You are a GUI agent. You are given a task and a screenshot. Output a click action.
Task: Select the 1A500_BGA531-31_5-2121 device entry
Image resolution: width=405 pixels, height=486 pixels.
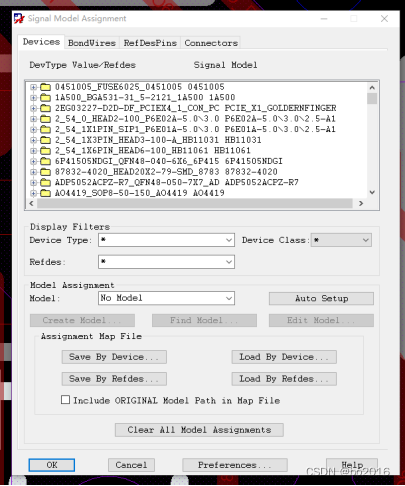point(145,98)
